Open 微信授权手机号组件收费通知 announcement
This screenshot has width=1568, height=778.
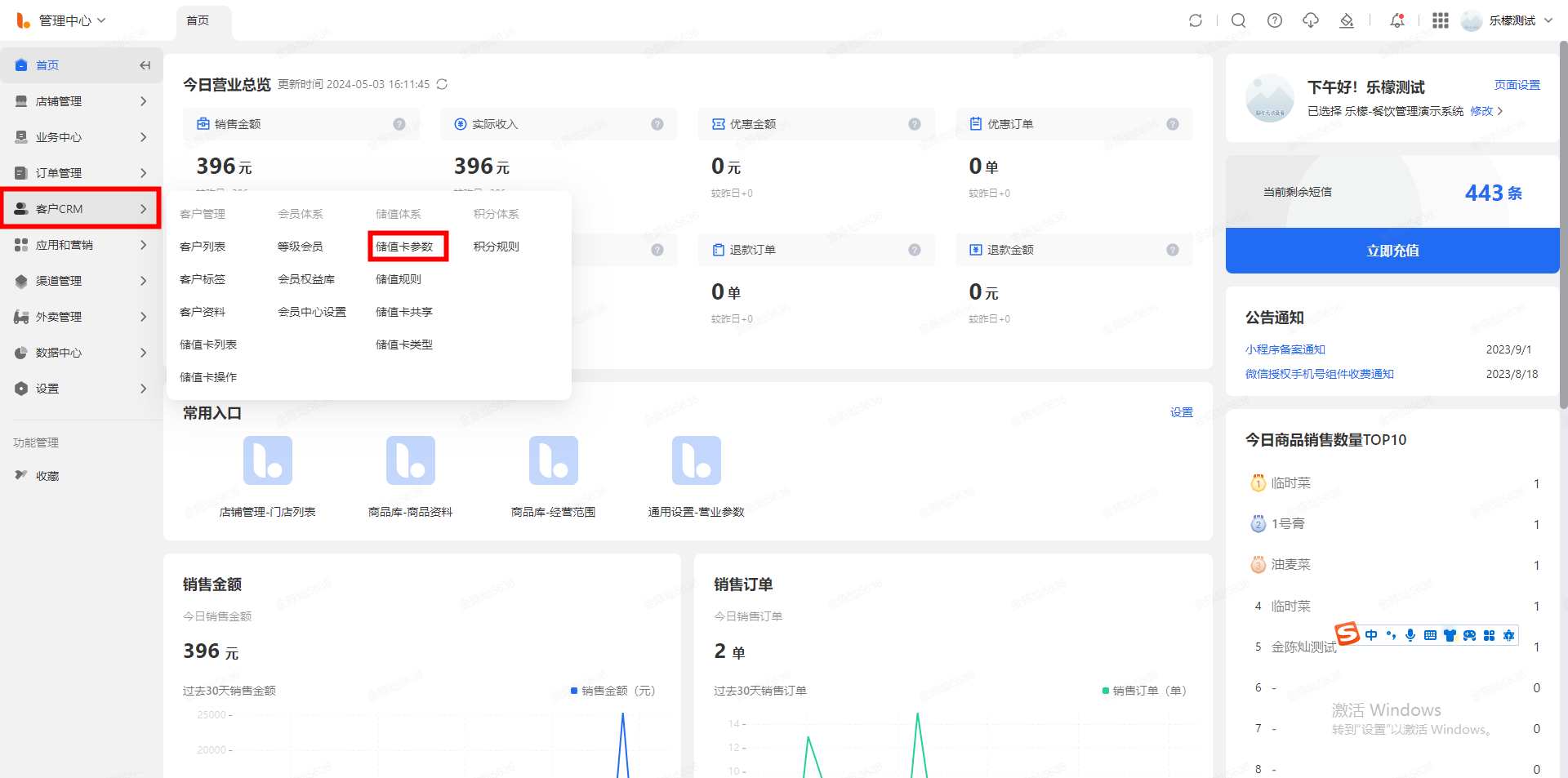point(1320,374)
